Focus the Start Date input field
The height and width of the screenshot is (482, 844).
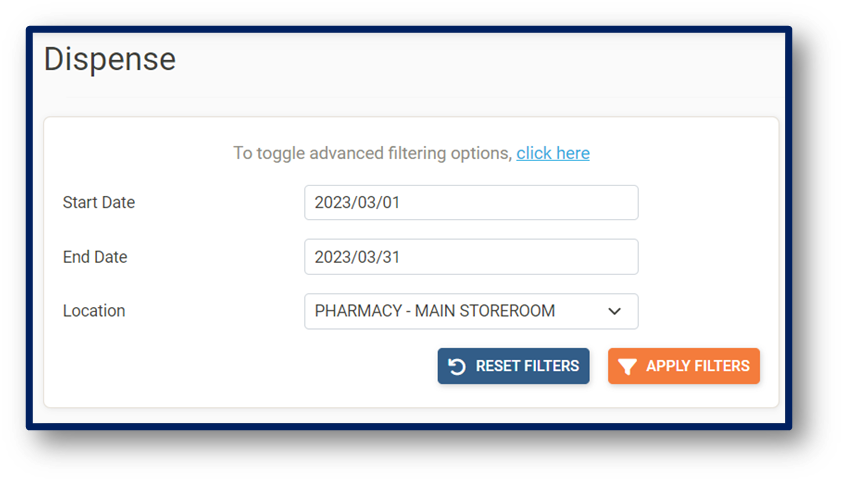coord(471,203)
